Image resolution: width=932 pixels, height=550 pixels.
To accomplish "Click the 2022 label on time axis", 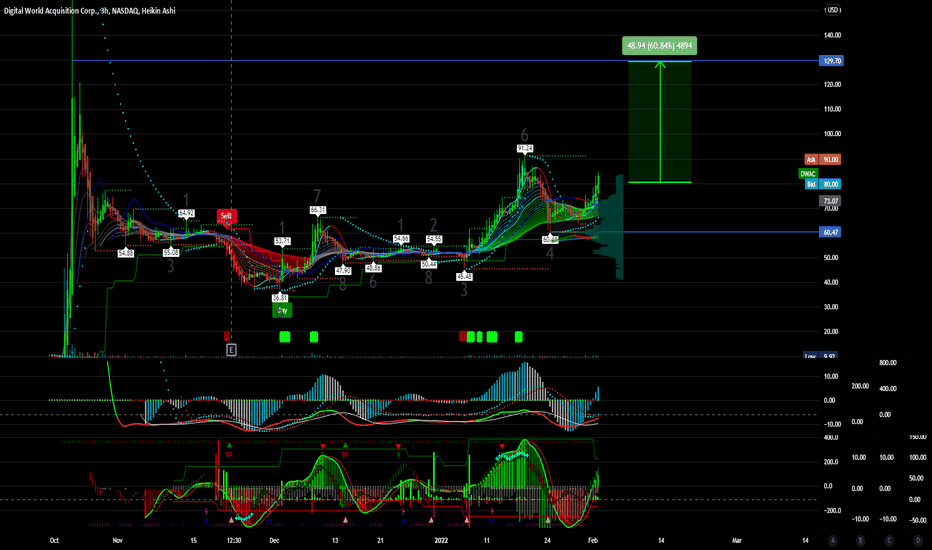I will tap(441, 540).
